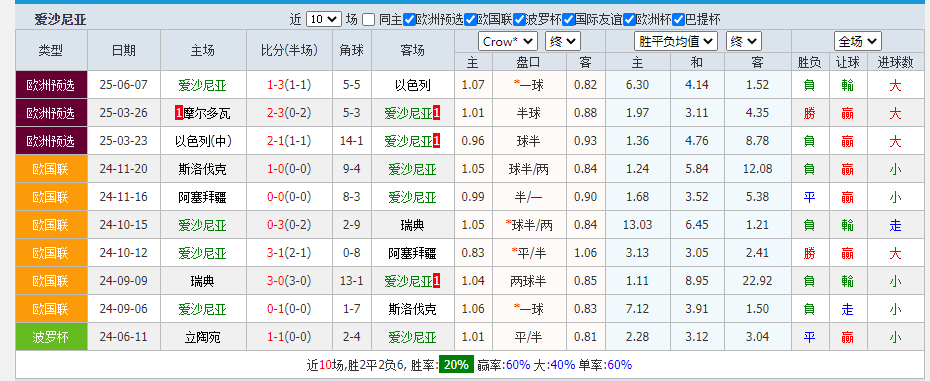Screen dimensions: 930x381
Task: Uncheck the 国际友谊 filter checkbox
Action: (568, 20)
